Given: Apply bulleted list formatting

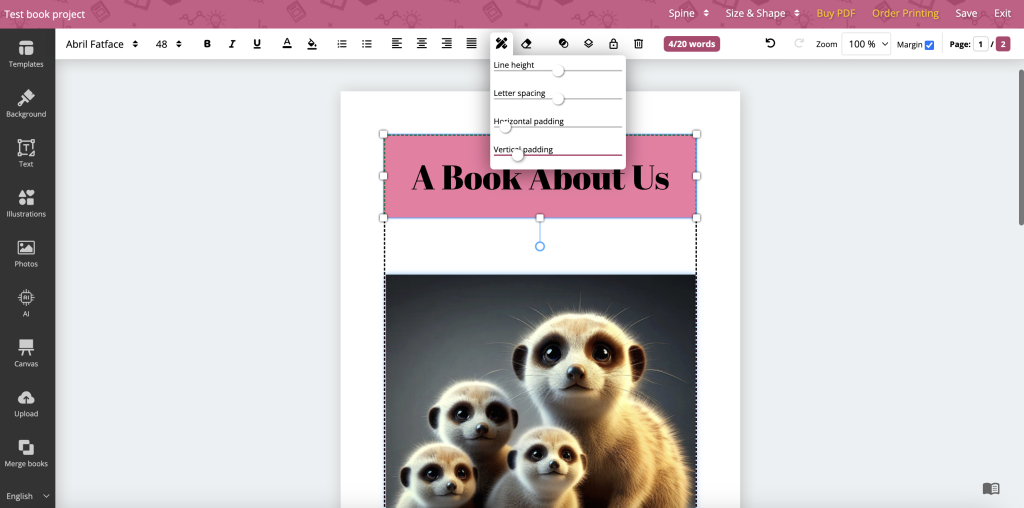Looking at the screenshot, I should [x=367, y=44].
